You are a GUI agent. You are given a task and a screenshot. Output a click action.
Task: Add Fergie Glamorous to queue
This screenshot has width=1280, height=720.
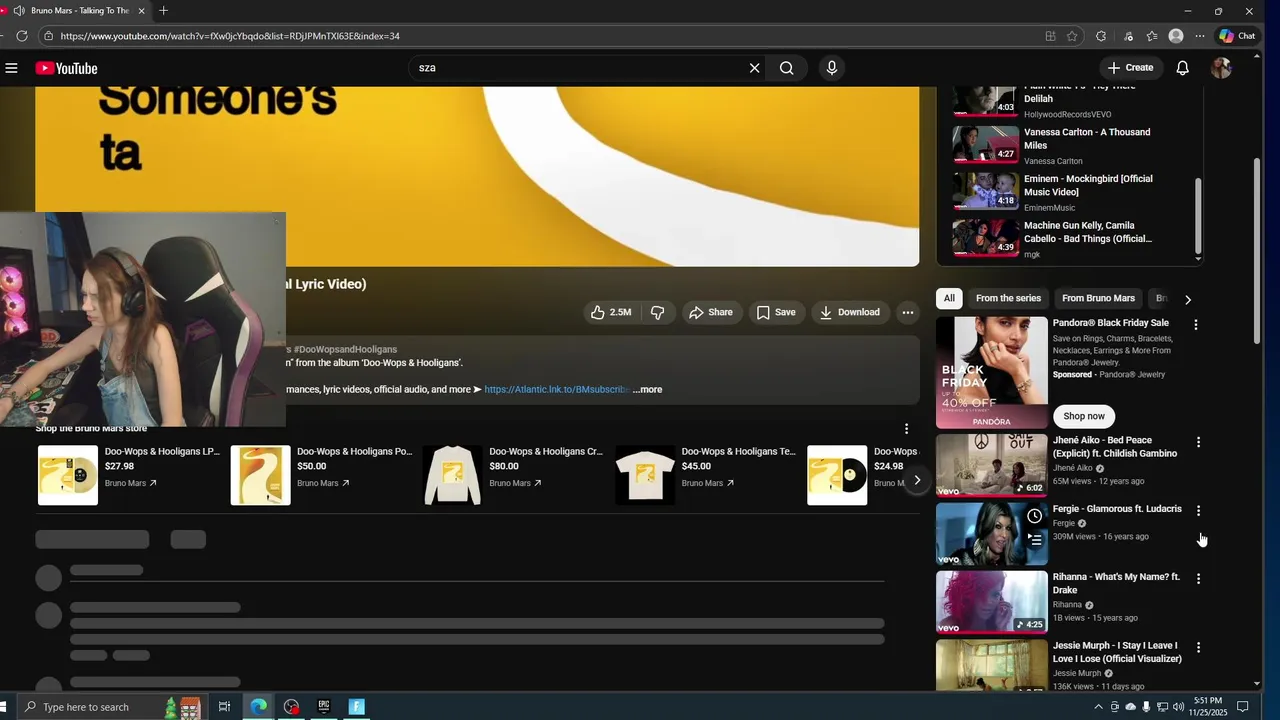[1034, 540]
